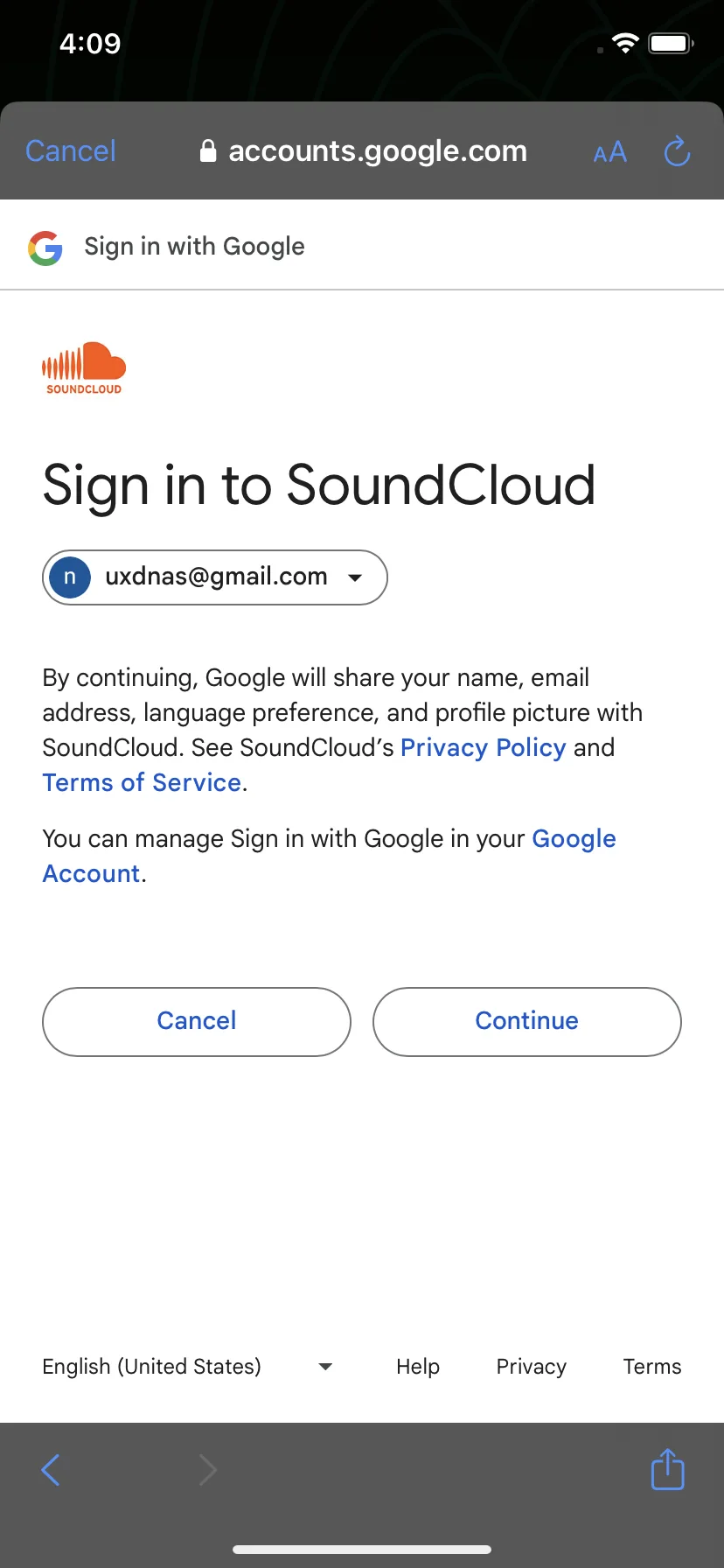Viewport: 724px width, 1568px height.
Task: Tap the reload page icon
Action: point(677,151)
